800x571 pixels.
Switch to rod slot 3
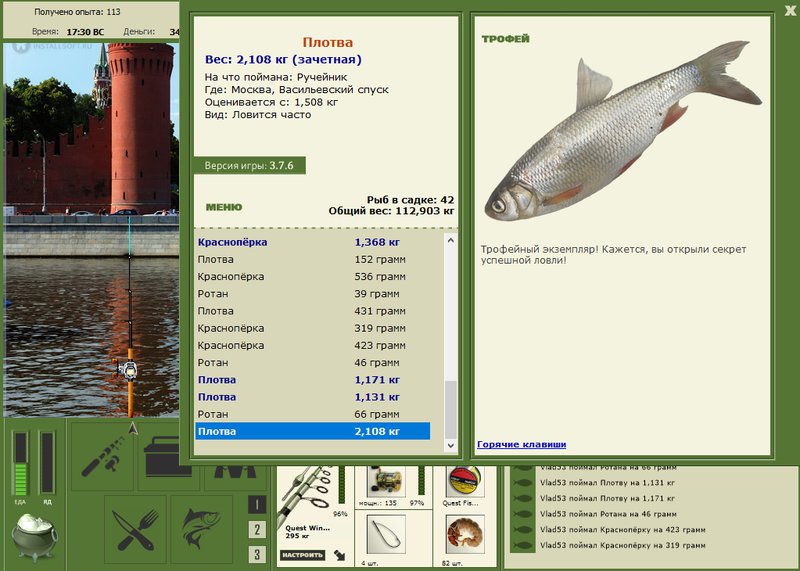tap(257, 554)
